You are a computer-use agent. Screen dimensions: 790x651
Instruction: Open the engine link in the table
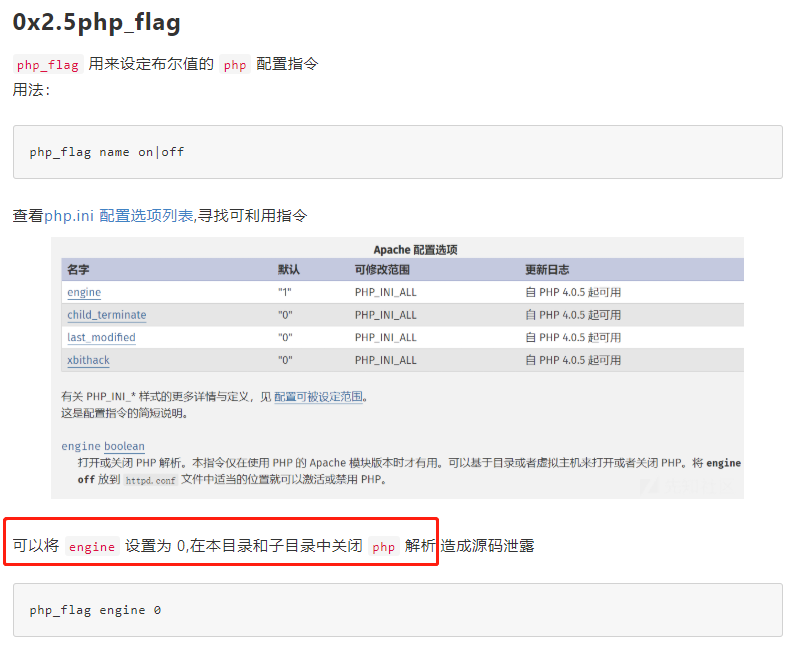84,292
